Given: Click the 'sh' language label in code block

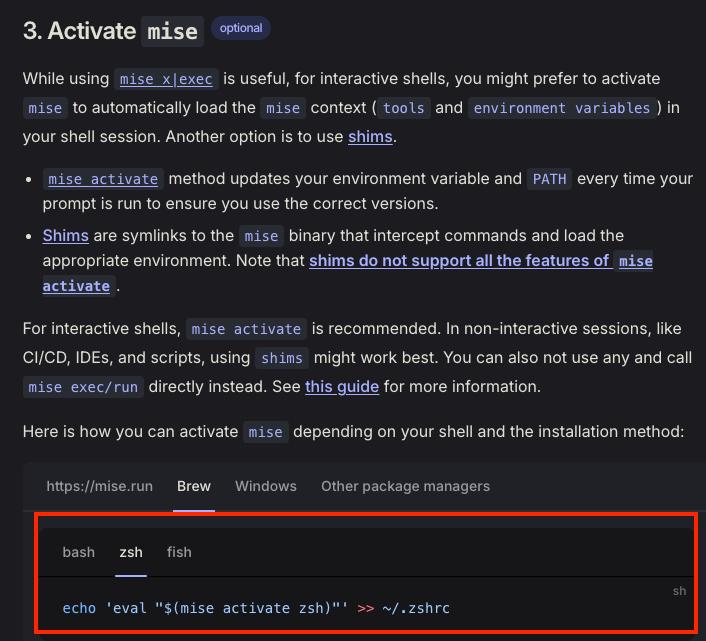Looking at the screenshot, I should click(x=679, y=591).
